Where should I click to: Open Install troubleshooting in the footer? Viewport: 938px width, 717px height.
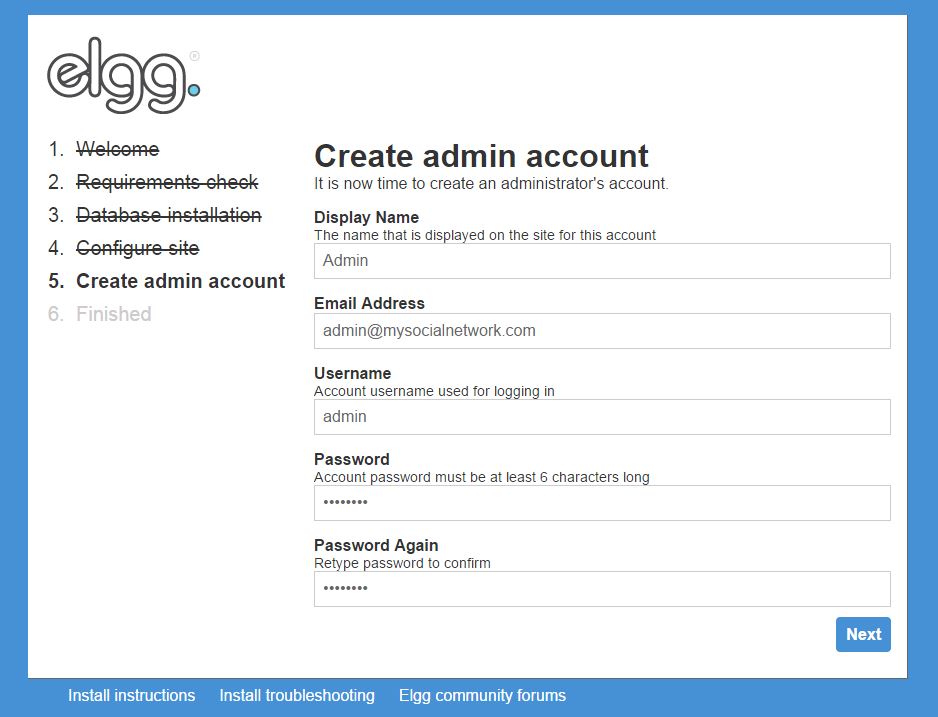pyautogui.click(x=297, y=695)
